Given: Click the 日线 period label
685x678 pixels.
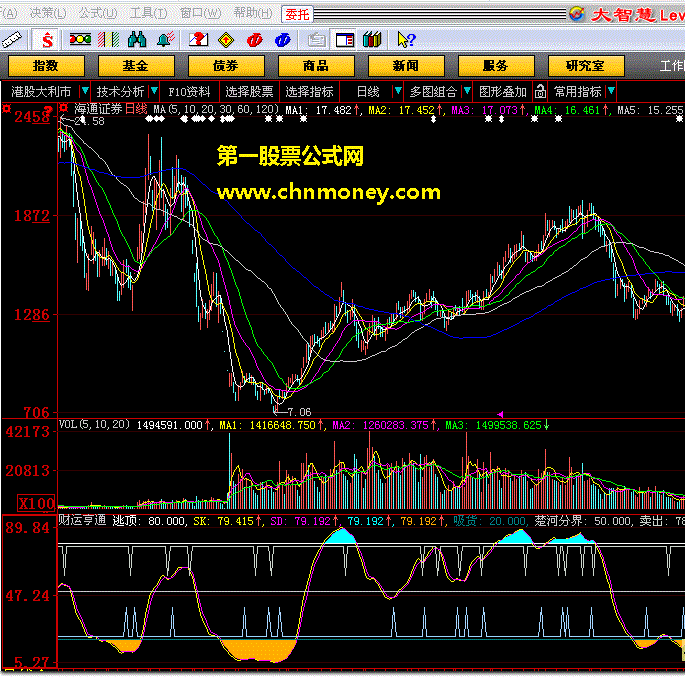Looking at the screenshot, I should (x=368, y=92).
